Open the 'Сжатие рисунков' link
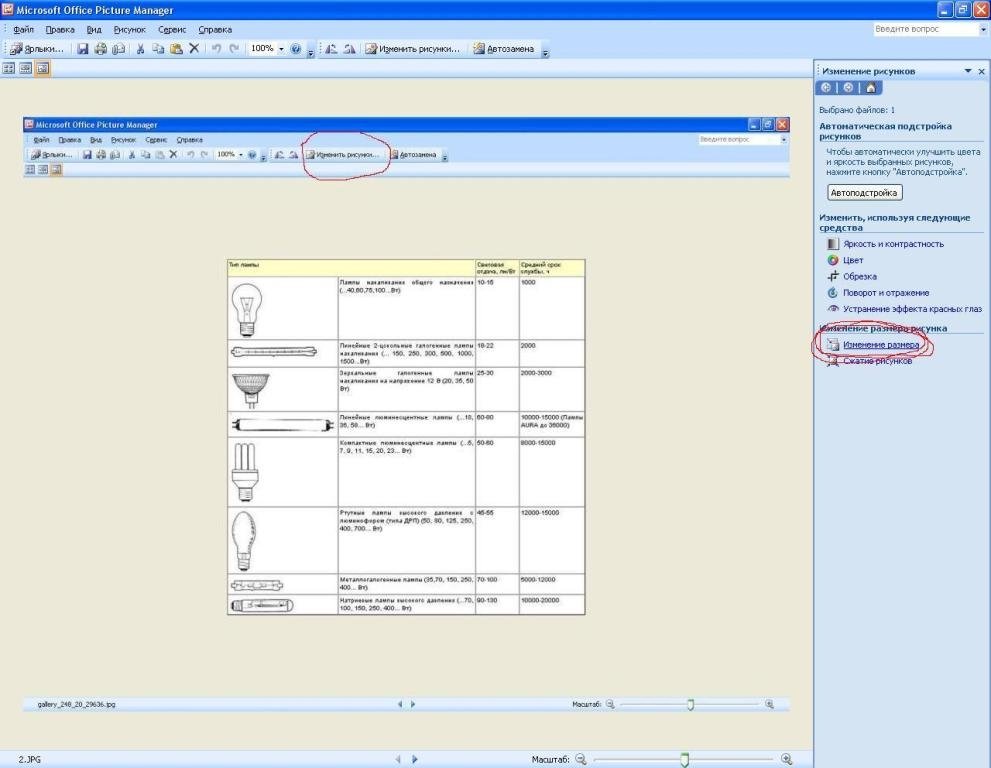Viewport: 991px width, 768px height. [x=877, y=361]
